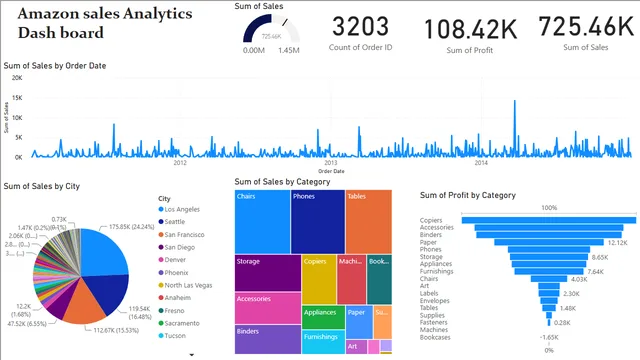This screenshot has height=360, width=640.
Task: Click the Accessories treemap tile
Action: 268,308
